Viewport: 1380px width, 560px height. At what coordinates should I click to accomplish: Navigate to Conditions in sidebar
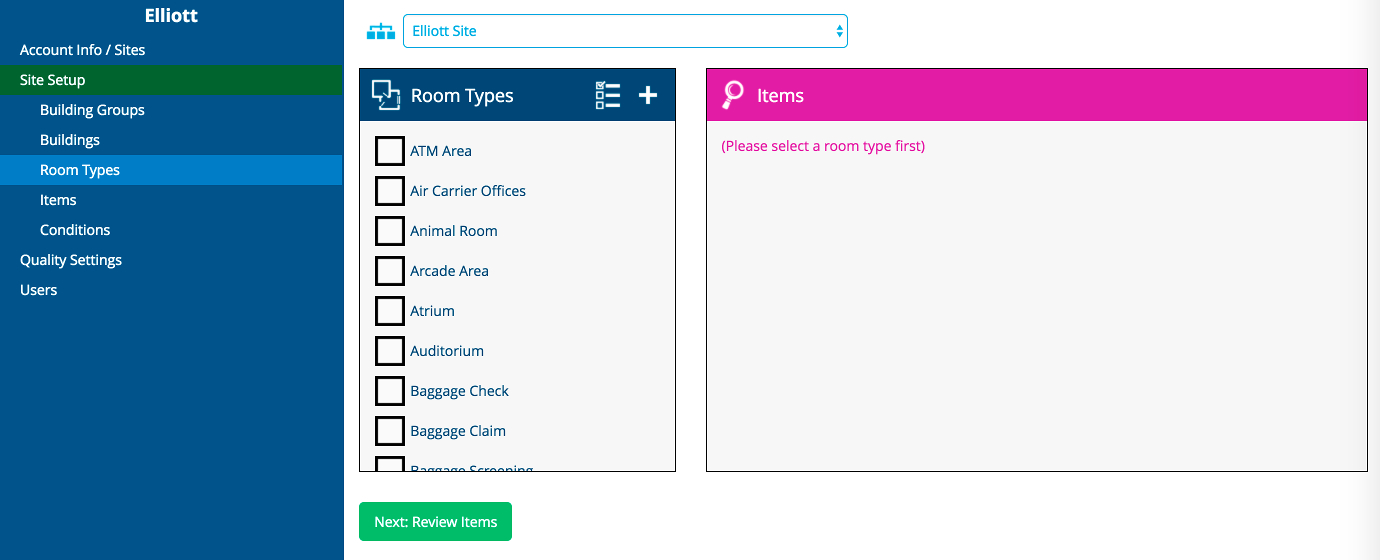[x=75, y=230]
